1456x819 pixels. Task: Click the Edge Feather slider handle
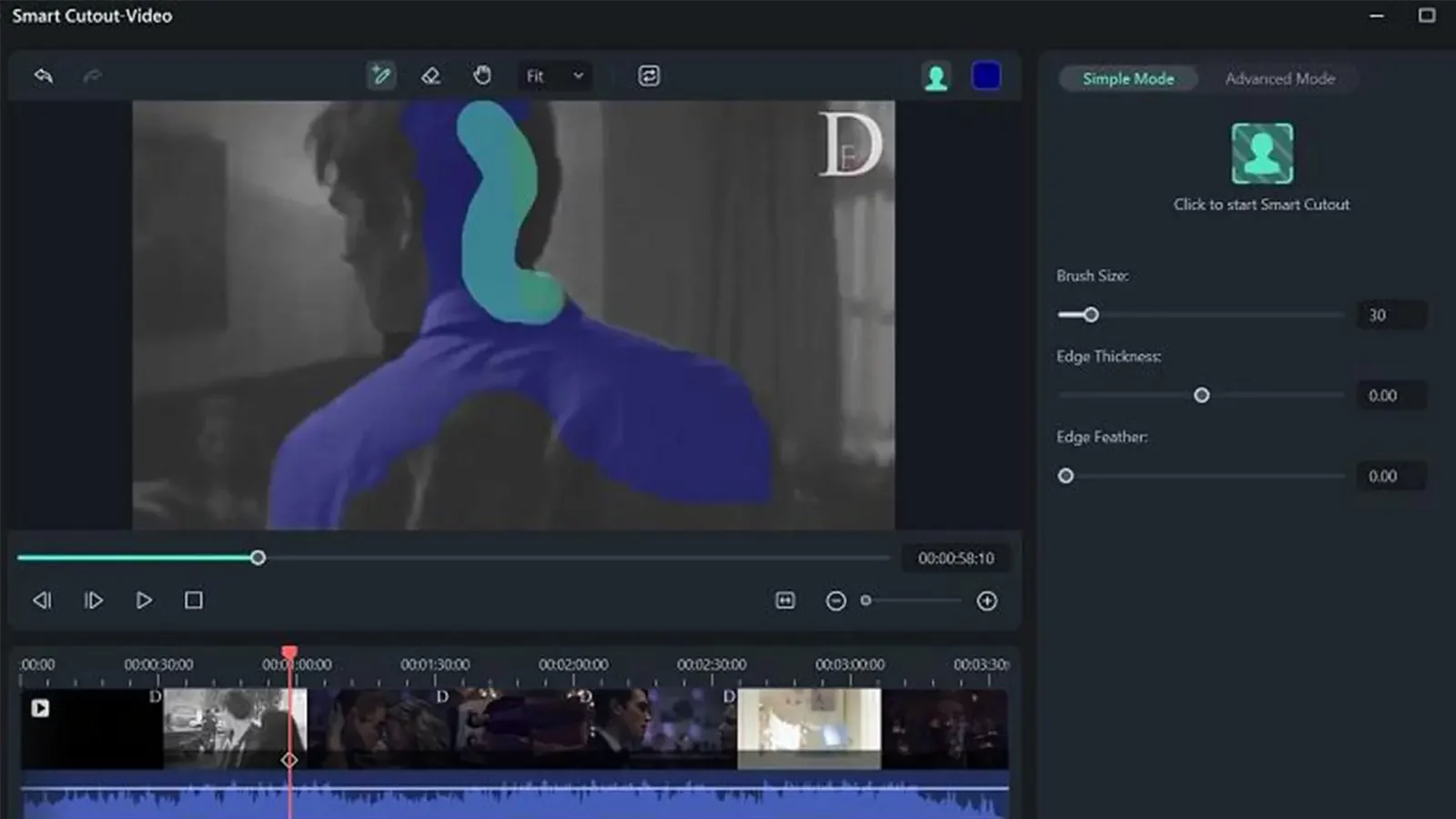[1066, 476]
